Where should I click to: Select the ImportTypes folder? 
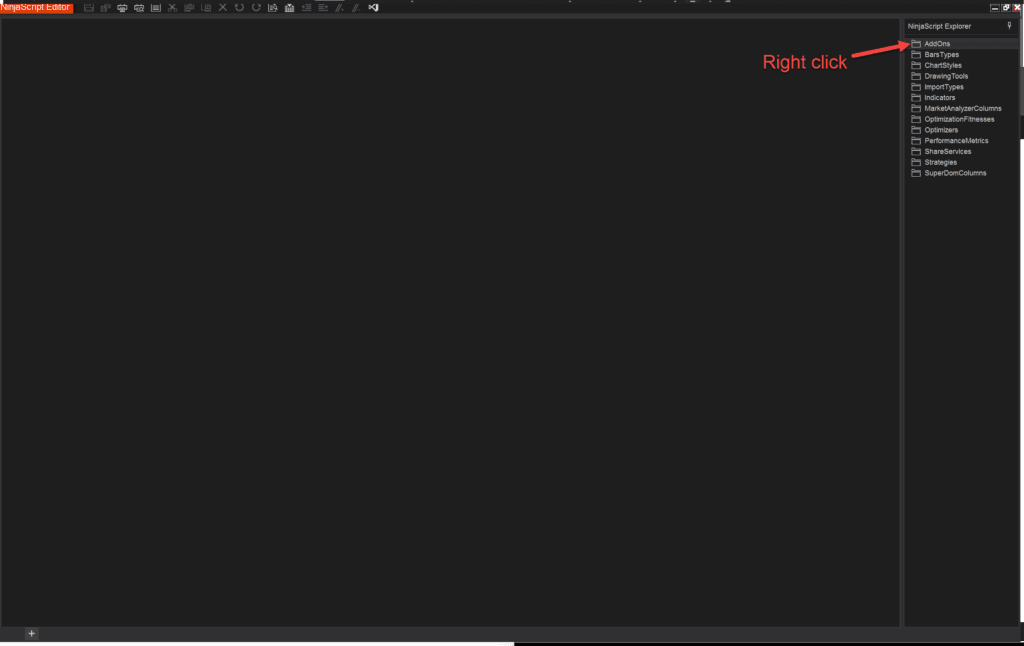tap(937, 87)
